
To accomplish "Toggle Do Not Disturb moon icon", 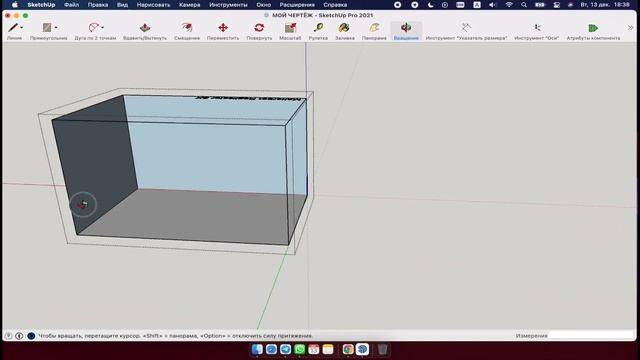I will (x=430, y=5).
